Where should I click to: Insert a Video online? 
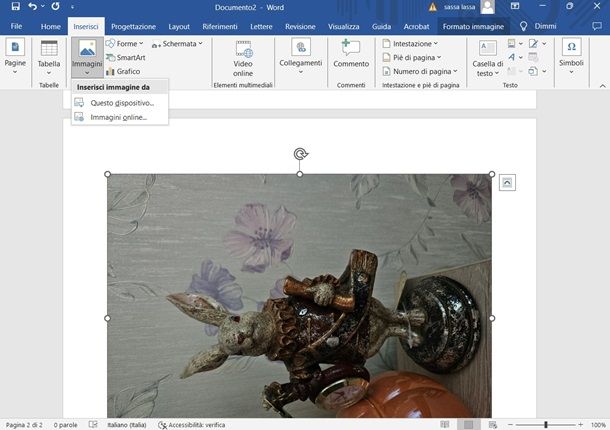pyautogui.click(x=243, y=58)
